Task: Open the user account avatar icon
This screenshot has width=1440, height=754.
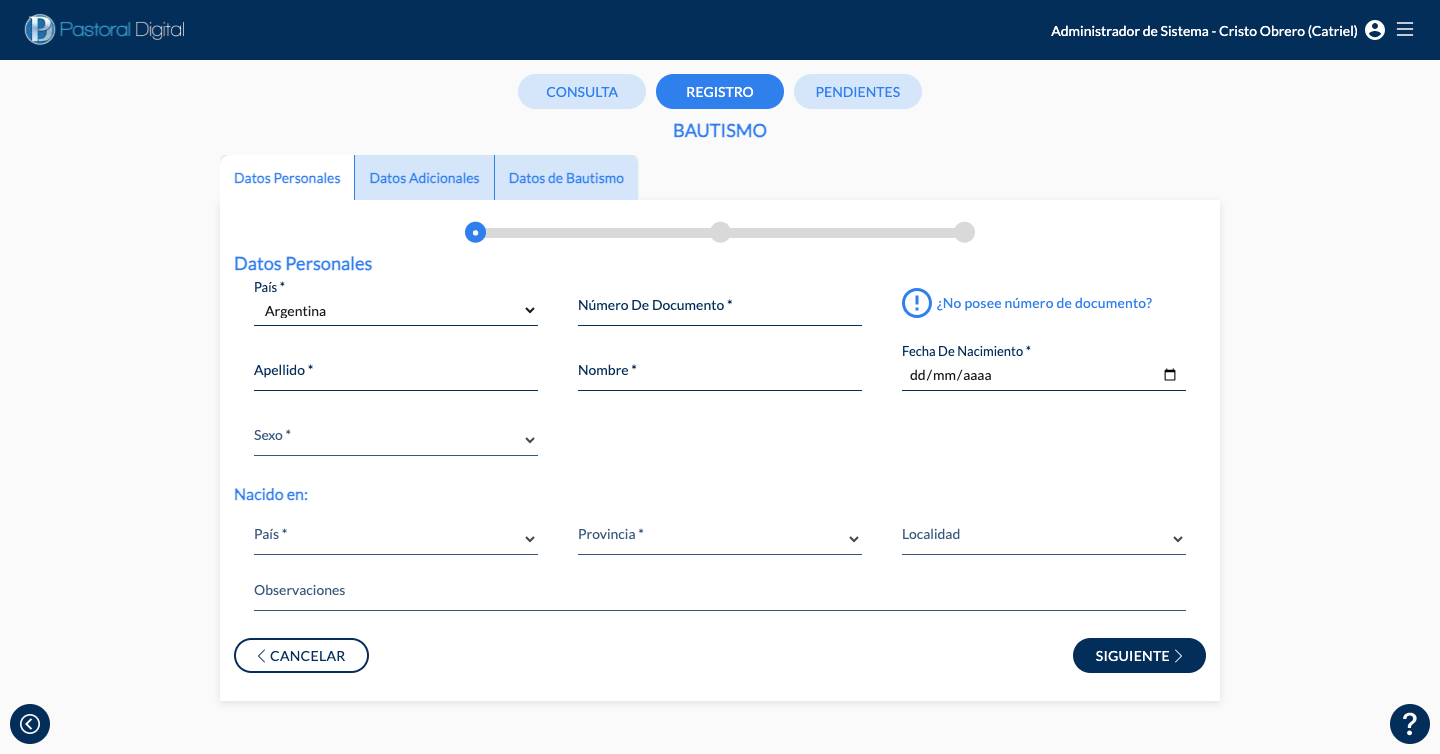Action: 1375,30
